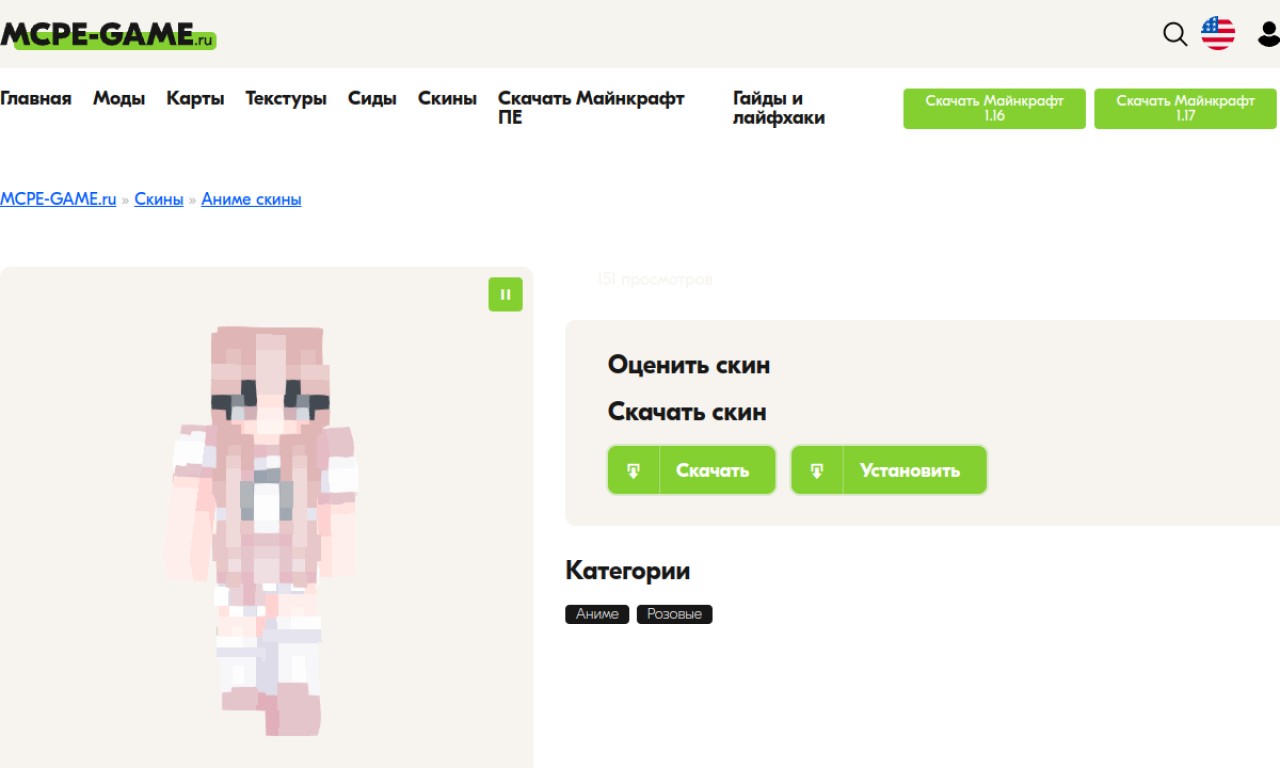Viewport: 1280px width, 768px height.
Task: Open Скачать Майнкрафт ПЕ menu item
Action: (x=591, y=108)
